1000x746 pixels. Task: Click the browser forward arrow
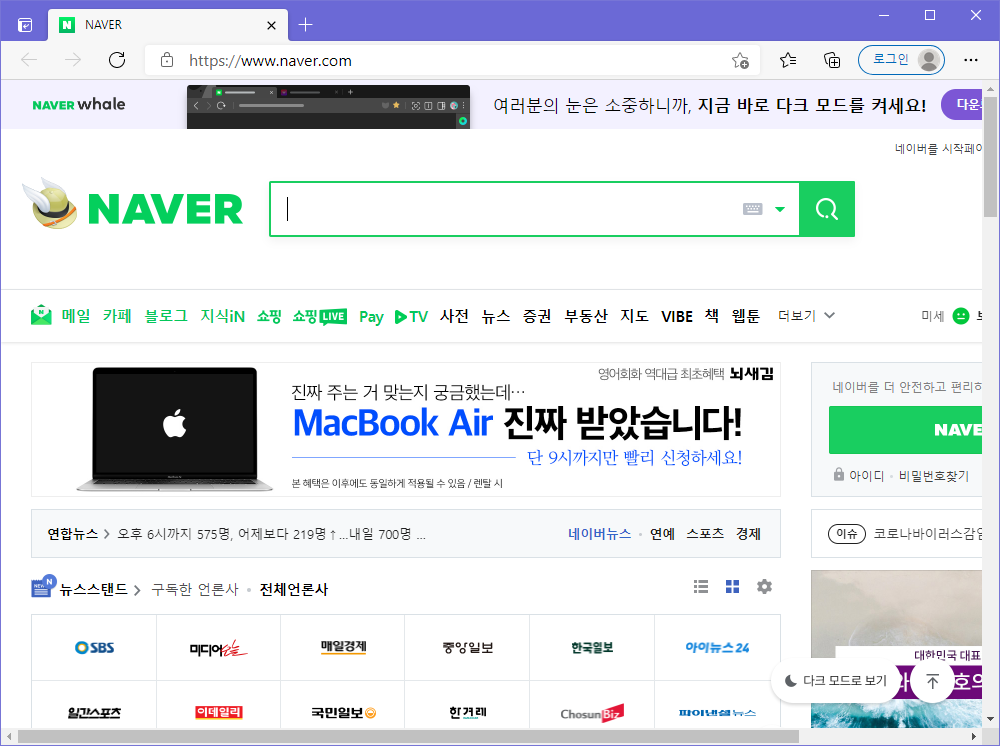(73, 60)
